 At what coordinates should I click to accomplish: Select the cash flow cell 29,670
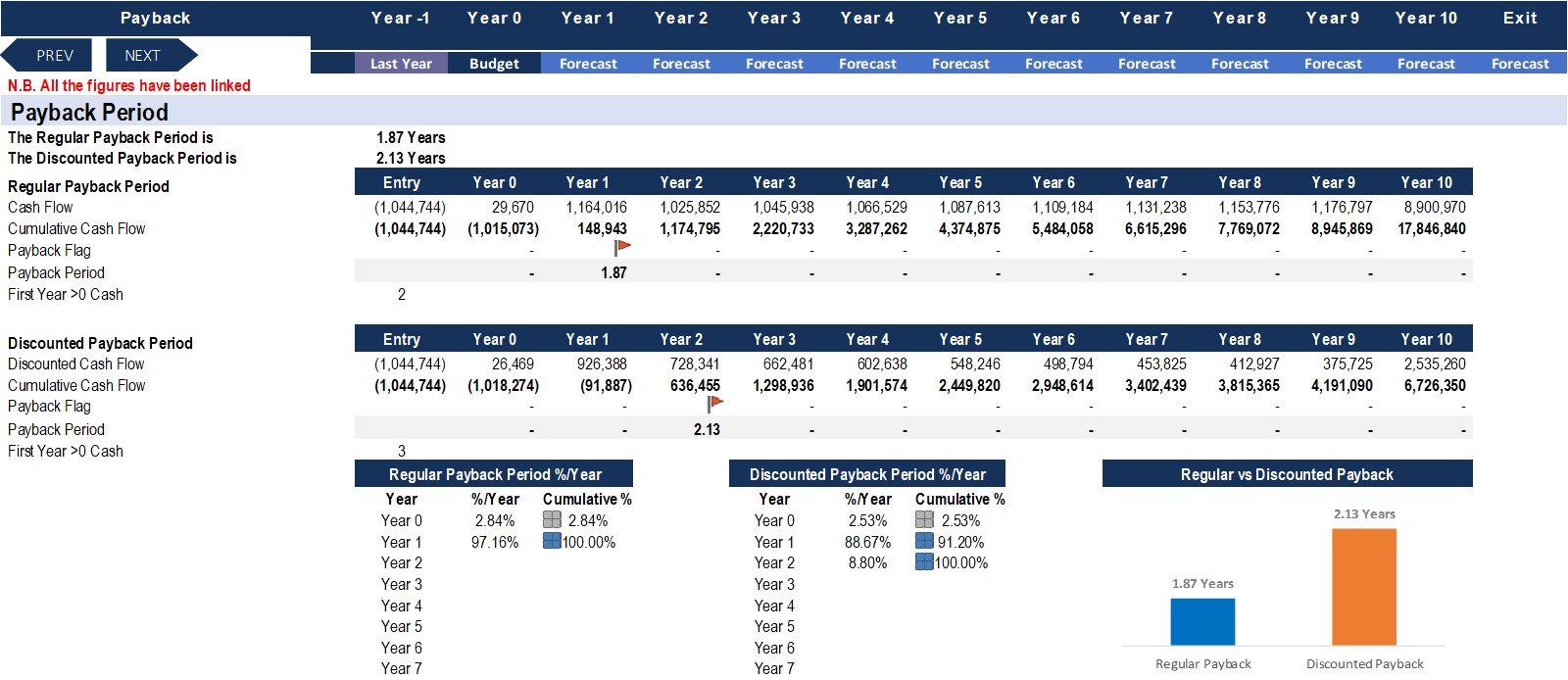coord(513,207)
